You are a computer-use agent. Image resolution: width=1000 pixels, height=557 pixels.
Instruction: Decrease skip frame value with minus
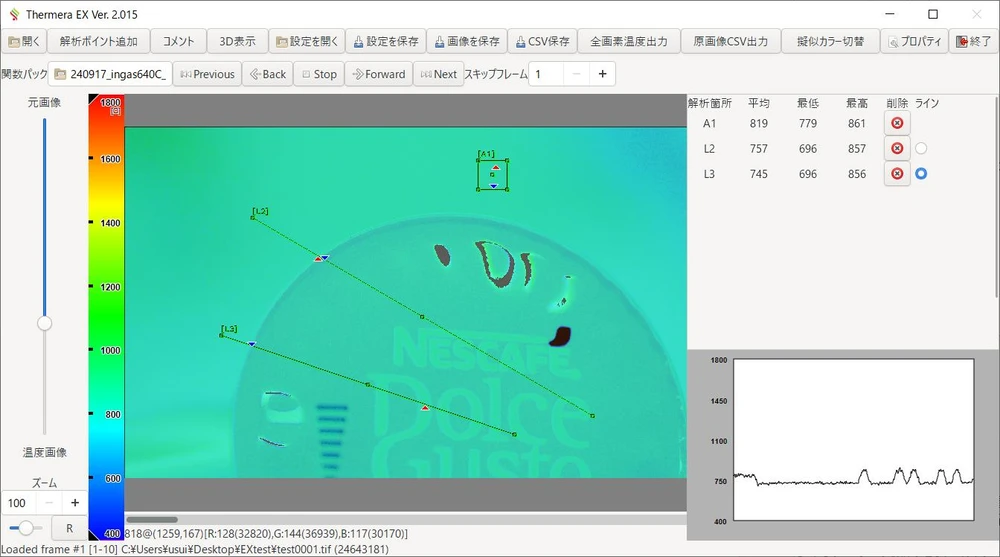pos(577,74)
